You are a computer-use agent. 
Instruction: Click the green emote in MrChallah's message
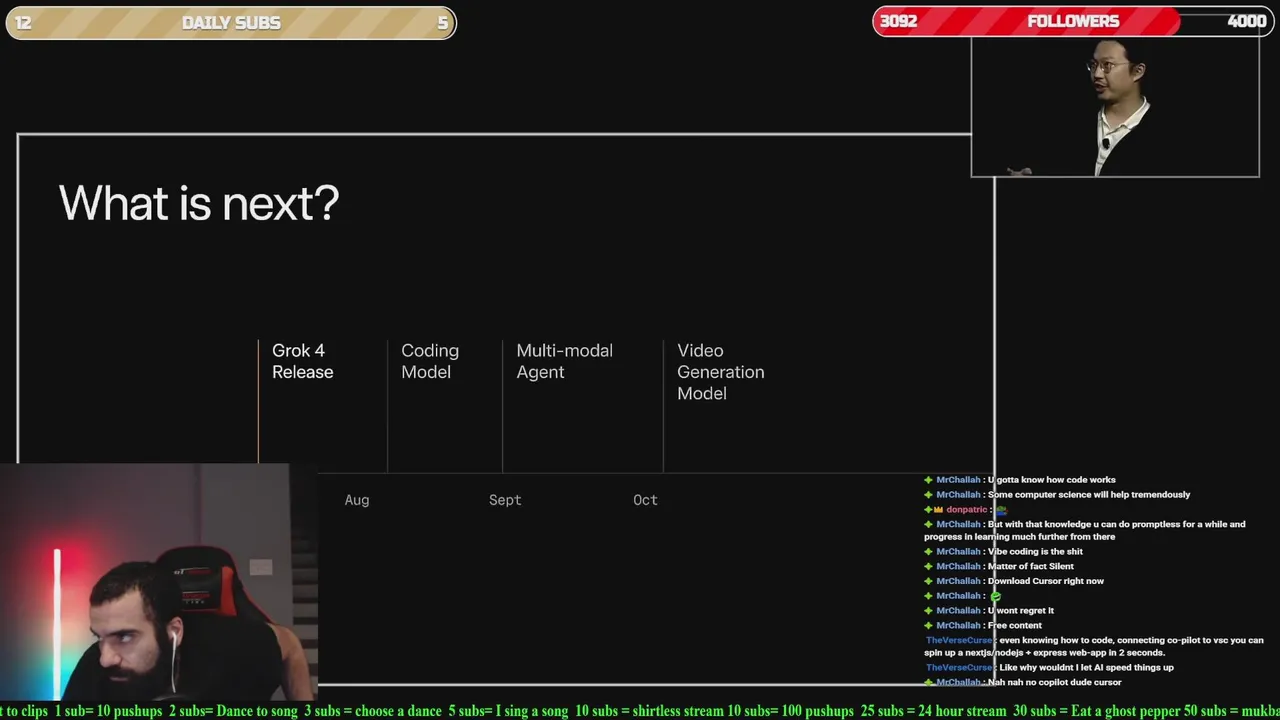tap(995, 596)
